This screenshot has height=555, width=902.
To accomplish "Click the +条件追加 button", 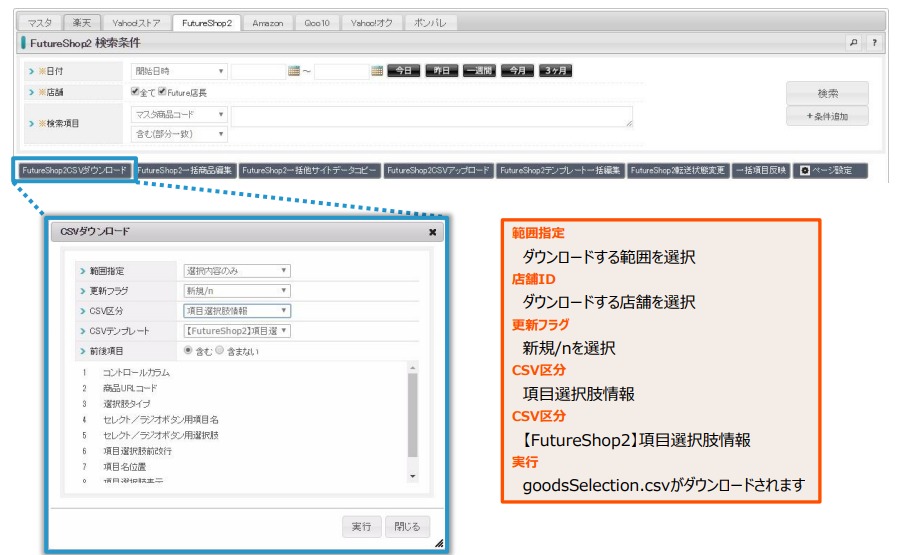I will 827,116.
